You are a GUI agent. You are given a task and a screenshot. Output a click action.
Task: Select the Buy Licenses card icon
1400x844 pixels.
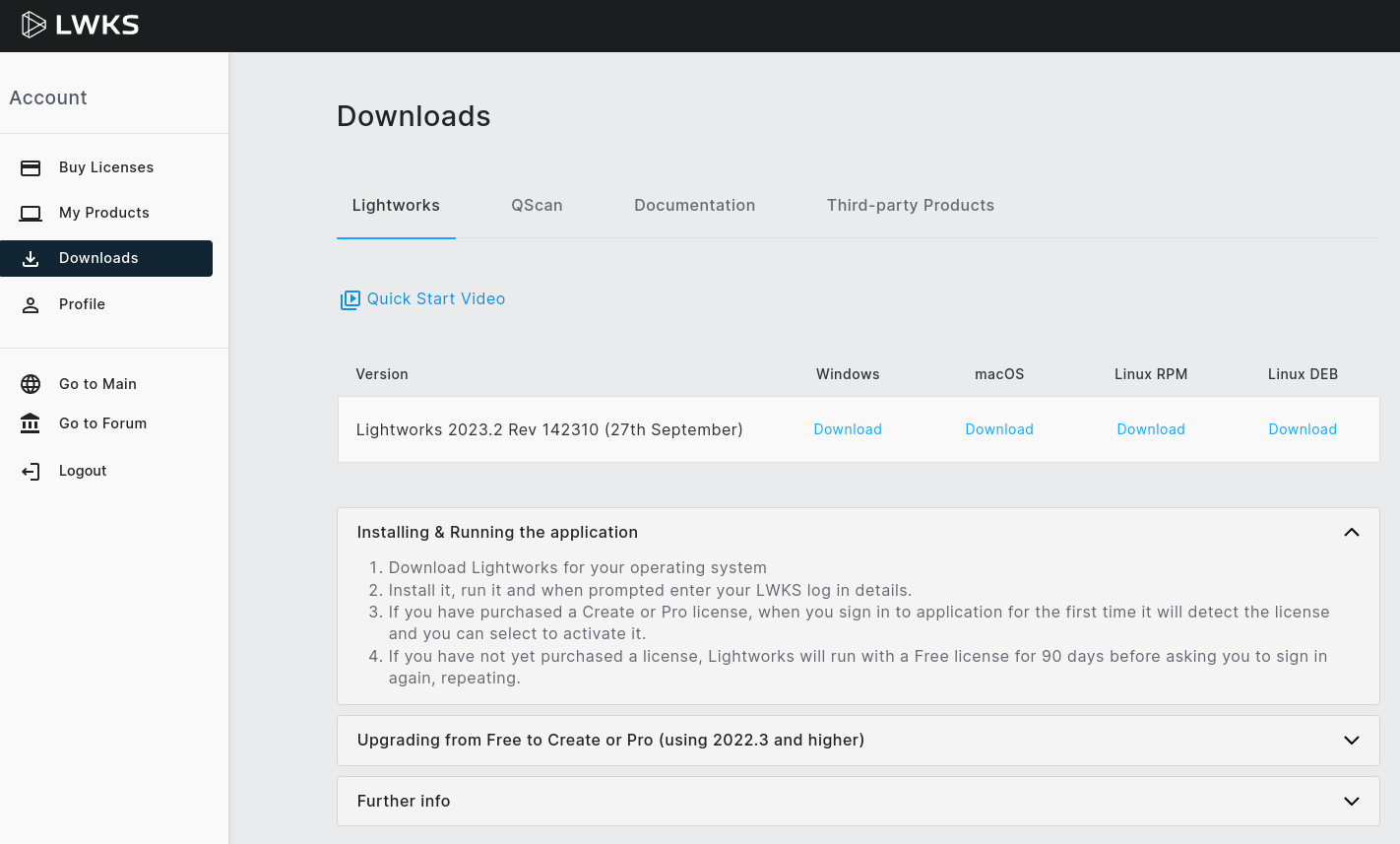[x=31, y=167]
